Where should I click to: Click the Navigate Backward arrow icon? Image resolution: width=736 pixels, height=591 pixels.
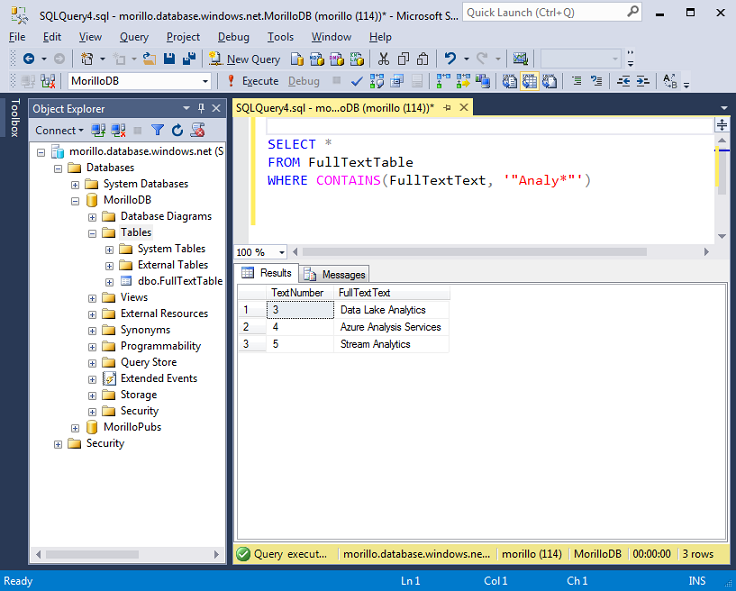(x=29, y=59)
